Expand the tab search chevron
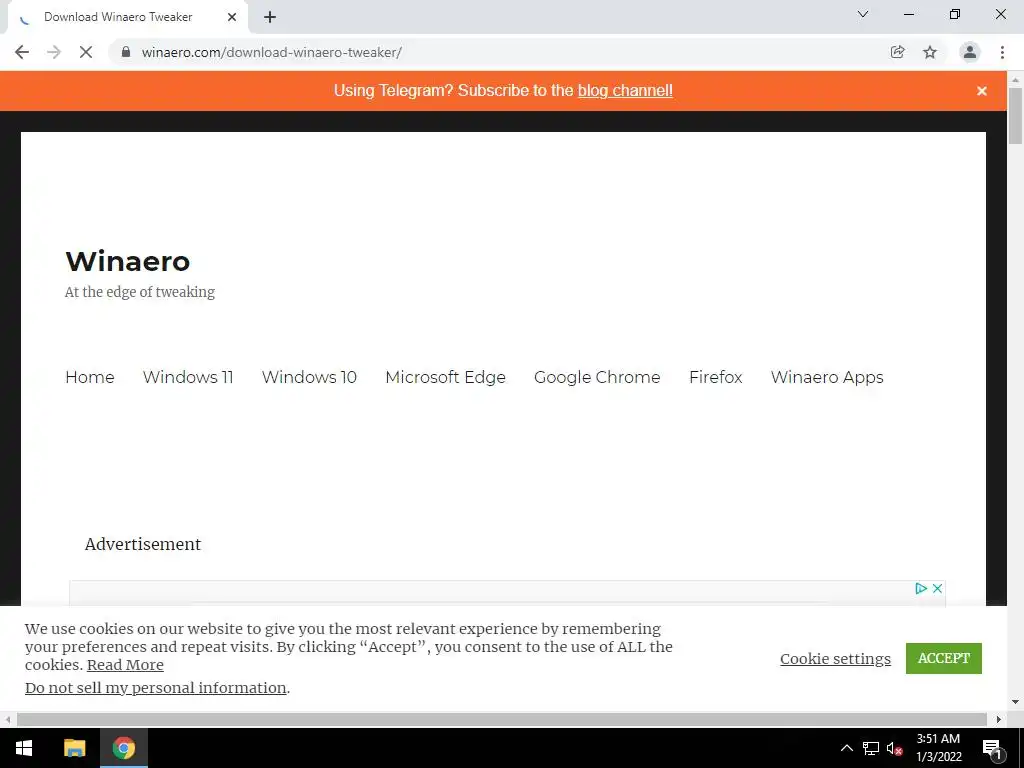Viewport: 1024px width, 768px height. click(x=863, y=14)
